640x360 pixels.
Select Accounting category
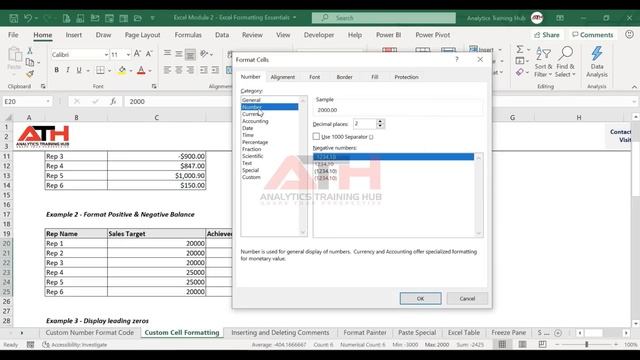tap(255, 121)
